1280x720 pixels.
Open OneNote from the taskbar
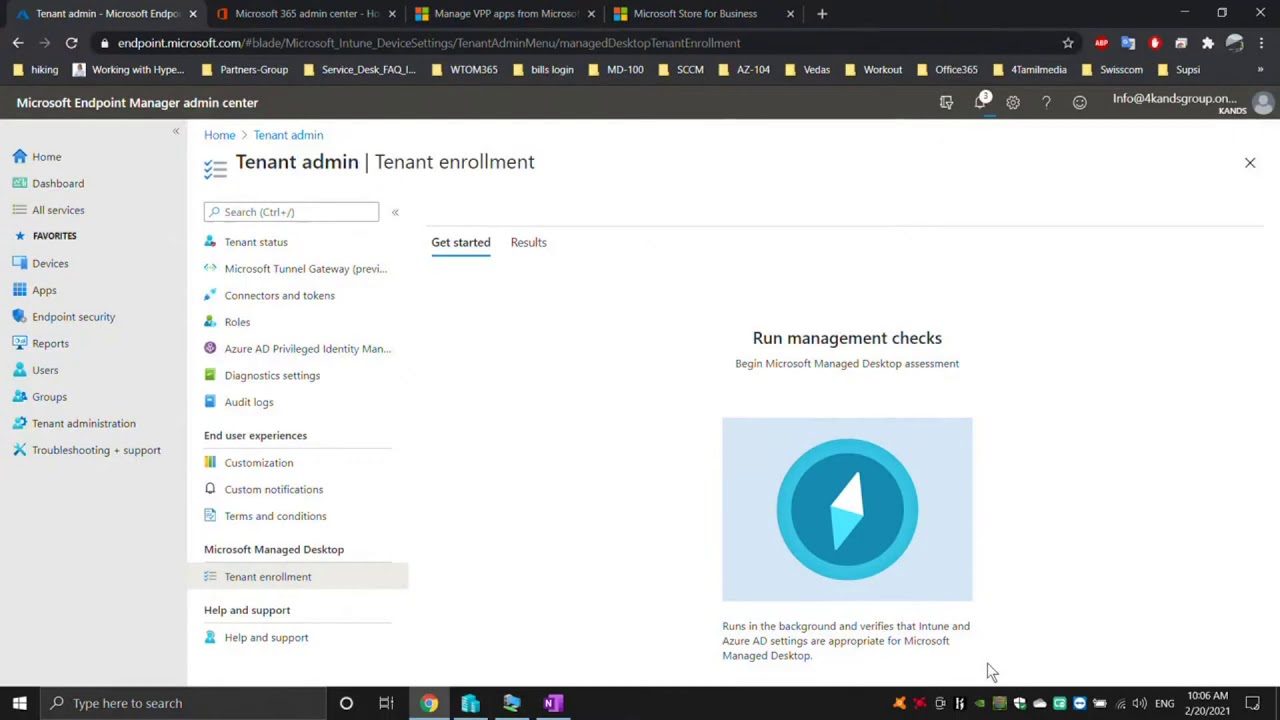coord(553,703)
